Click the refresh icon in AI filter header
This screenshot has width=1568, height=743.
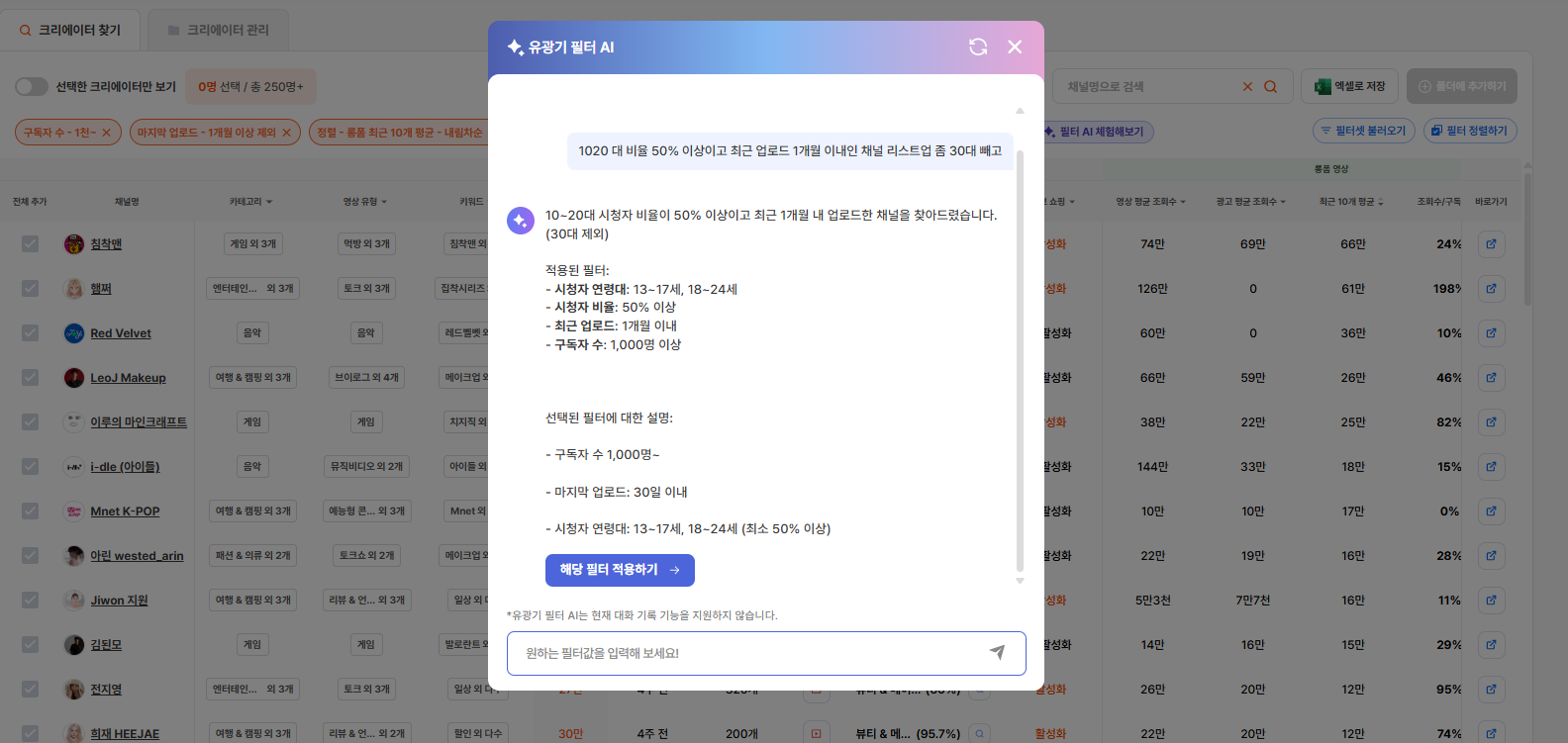pyautogui.click(x=978, y=46)
